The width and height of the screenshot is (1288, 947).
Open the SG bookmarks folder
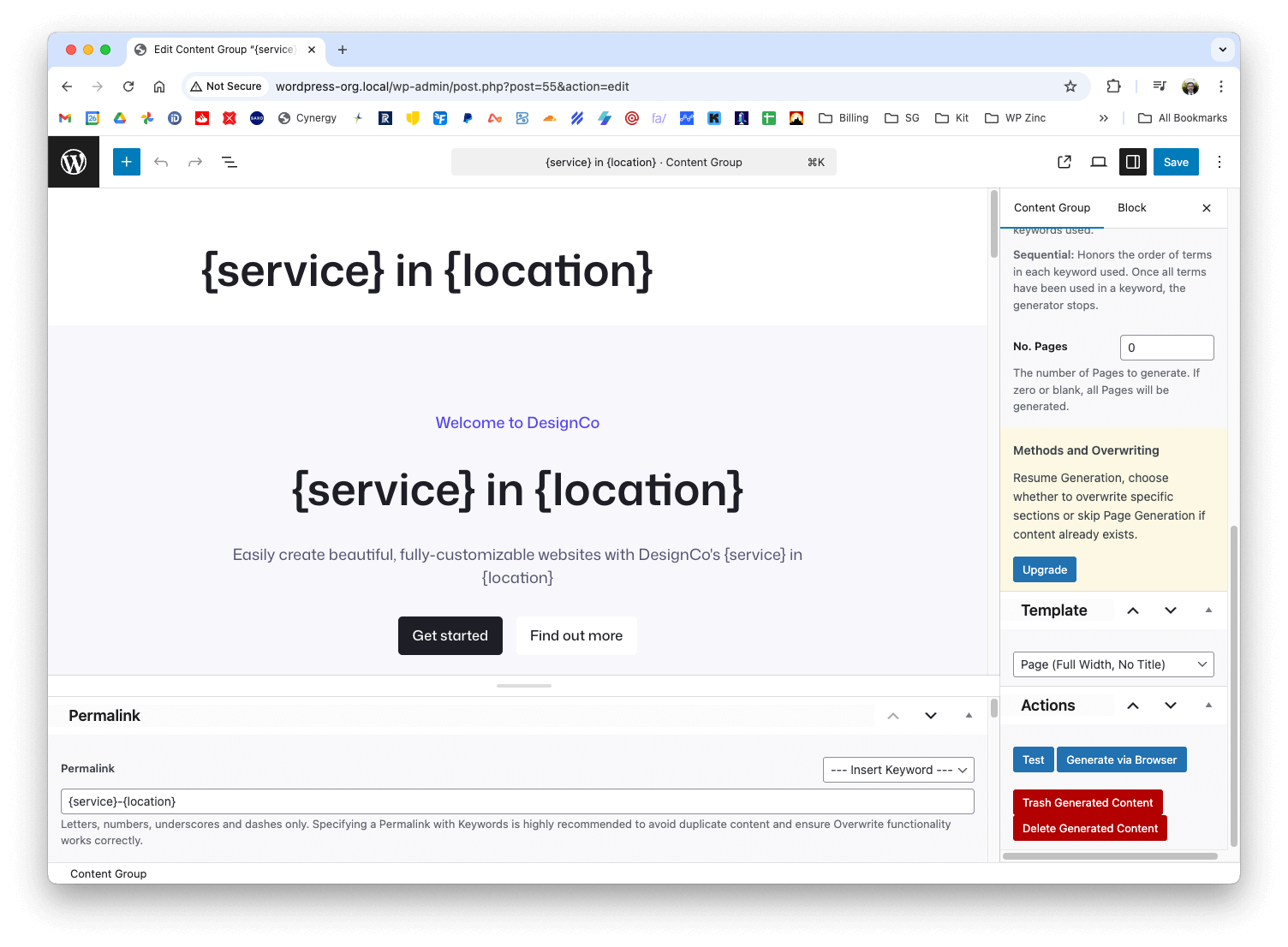(902, 118)
